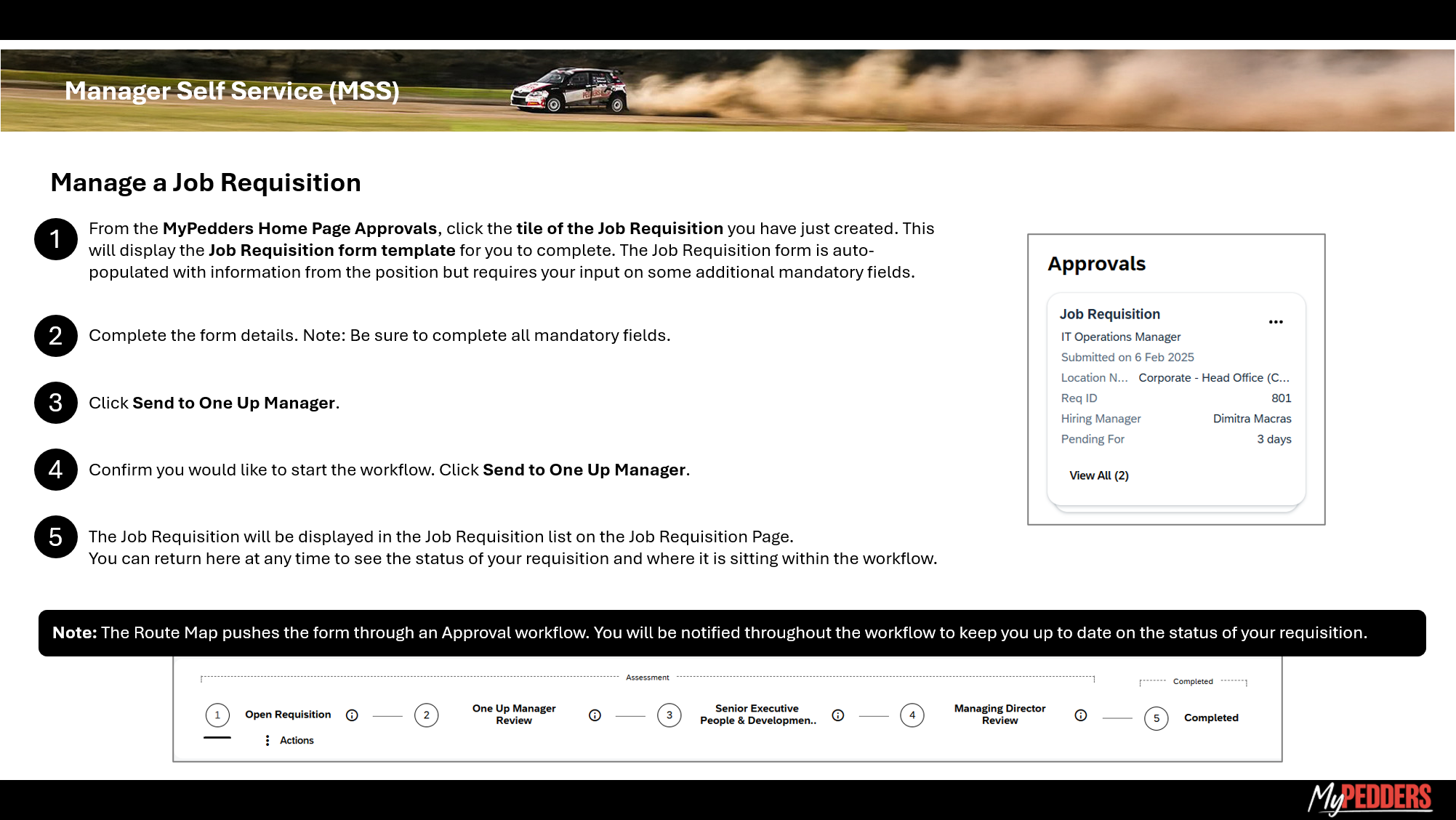The image size is (1456, 820).
Task: Open the Job Requisition approval tile title
Action: (1110, 314)
